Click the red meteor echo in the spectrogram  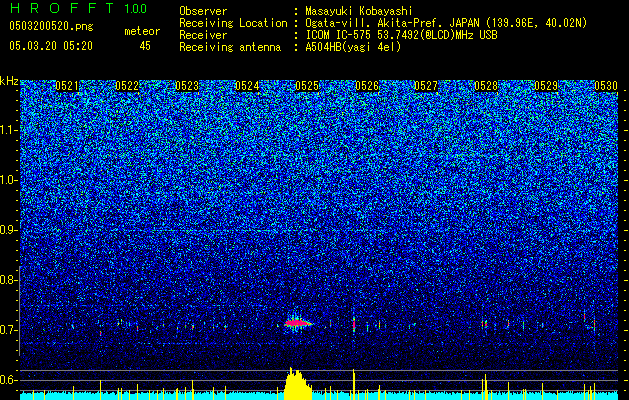coord(298,323)
